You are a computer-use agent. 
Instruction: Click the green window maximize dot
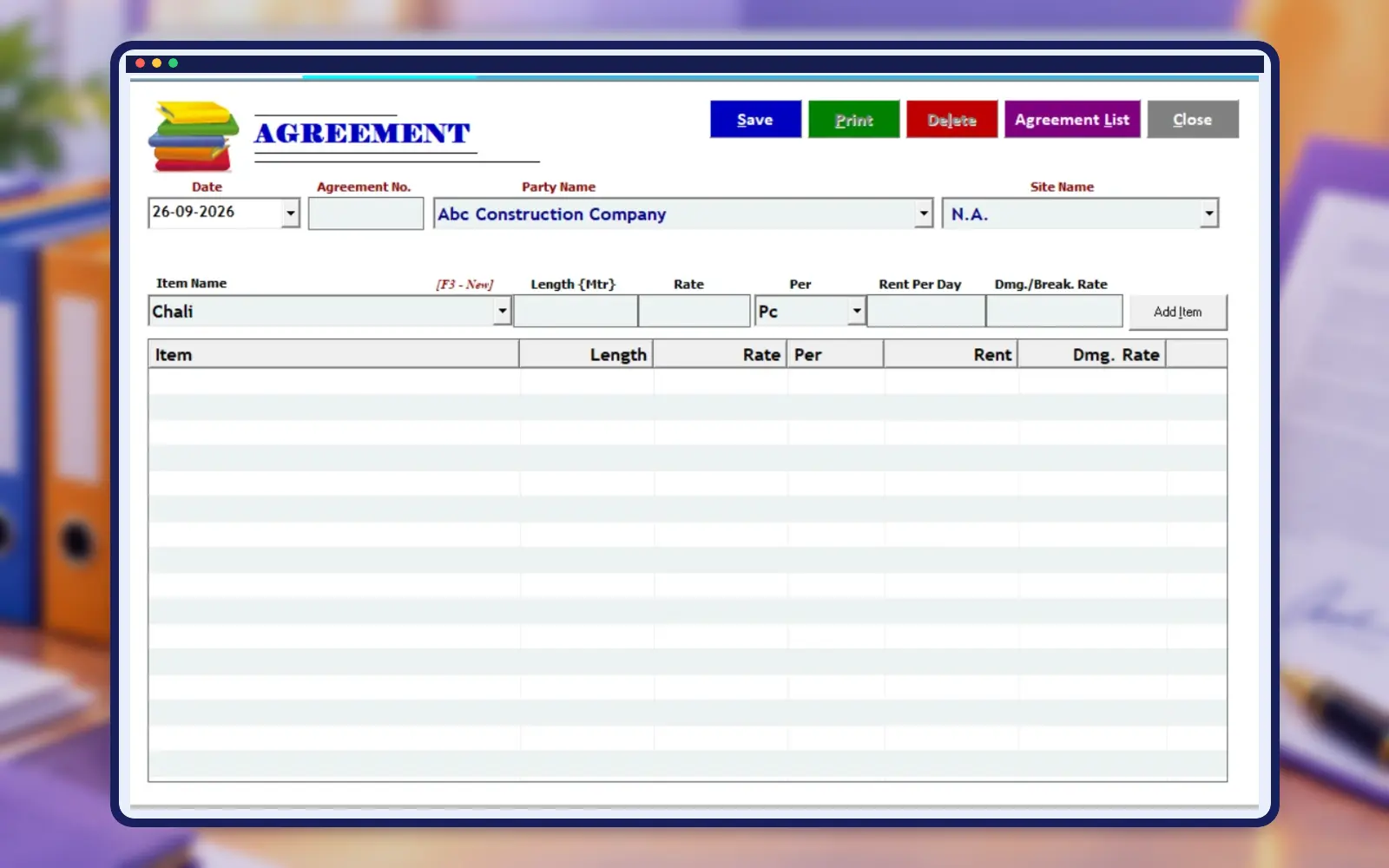[173, 62]
